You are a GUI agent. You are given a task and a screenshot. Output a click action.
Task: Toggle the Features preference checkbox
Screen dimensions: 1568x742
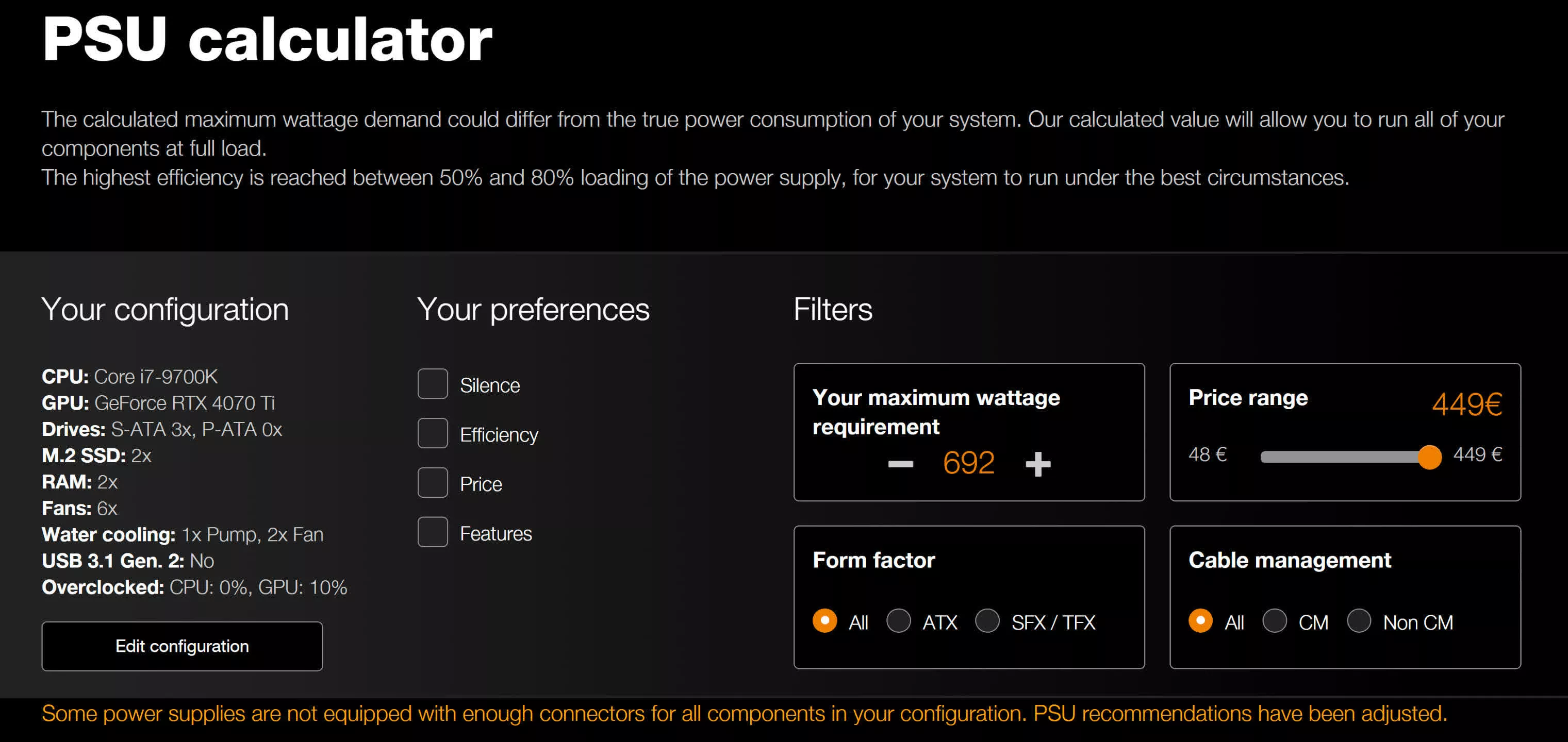pyautogui.click(x=432, y=532)
